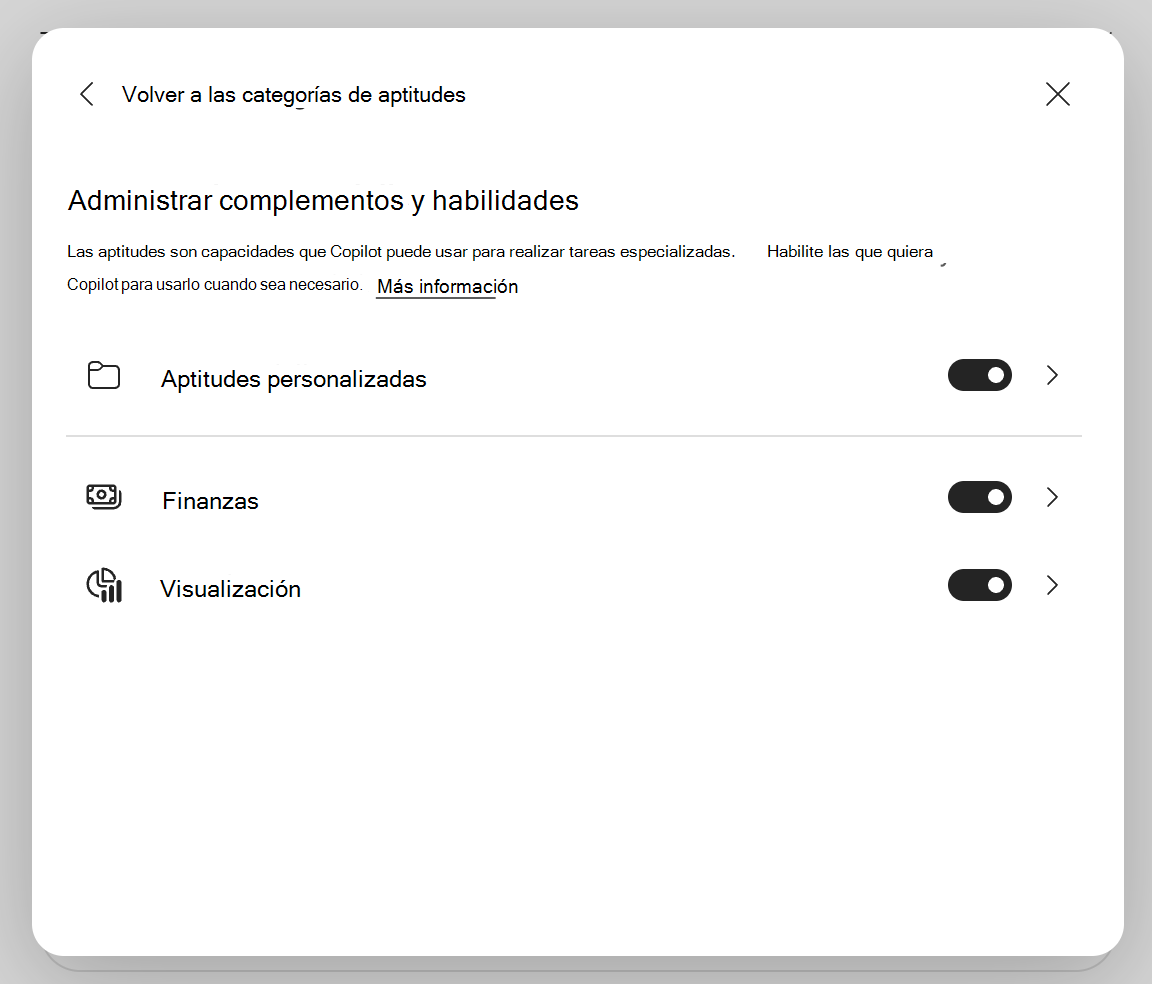Viewport: 1152px width, 984px height.
Task: Open the 'Más información' link
Action: [447, 287]
